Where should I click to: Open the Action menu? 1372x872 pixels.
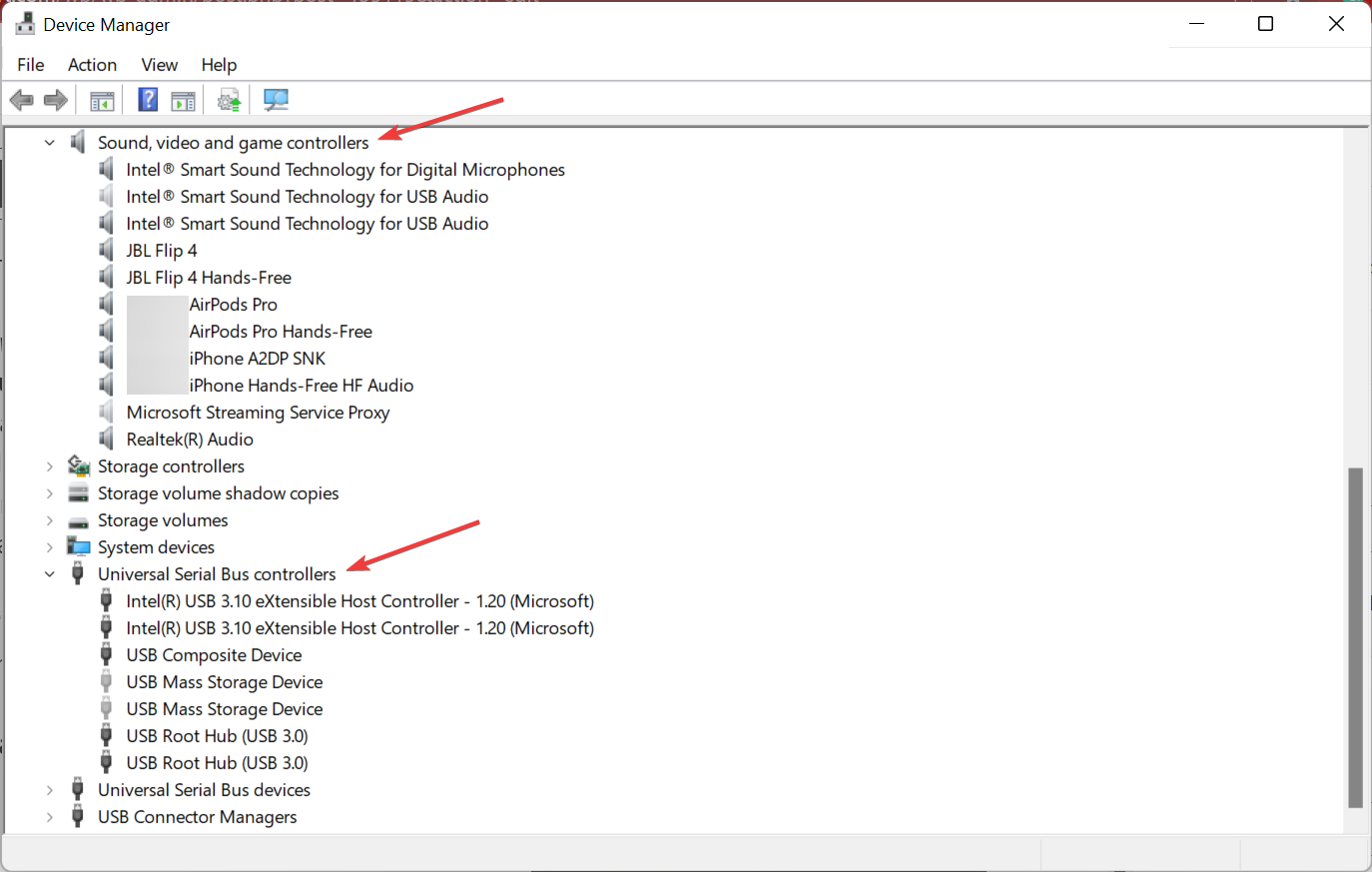pyautogui.click(x=92, y=65)
